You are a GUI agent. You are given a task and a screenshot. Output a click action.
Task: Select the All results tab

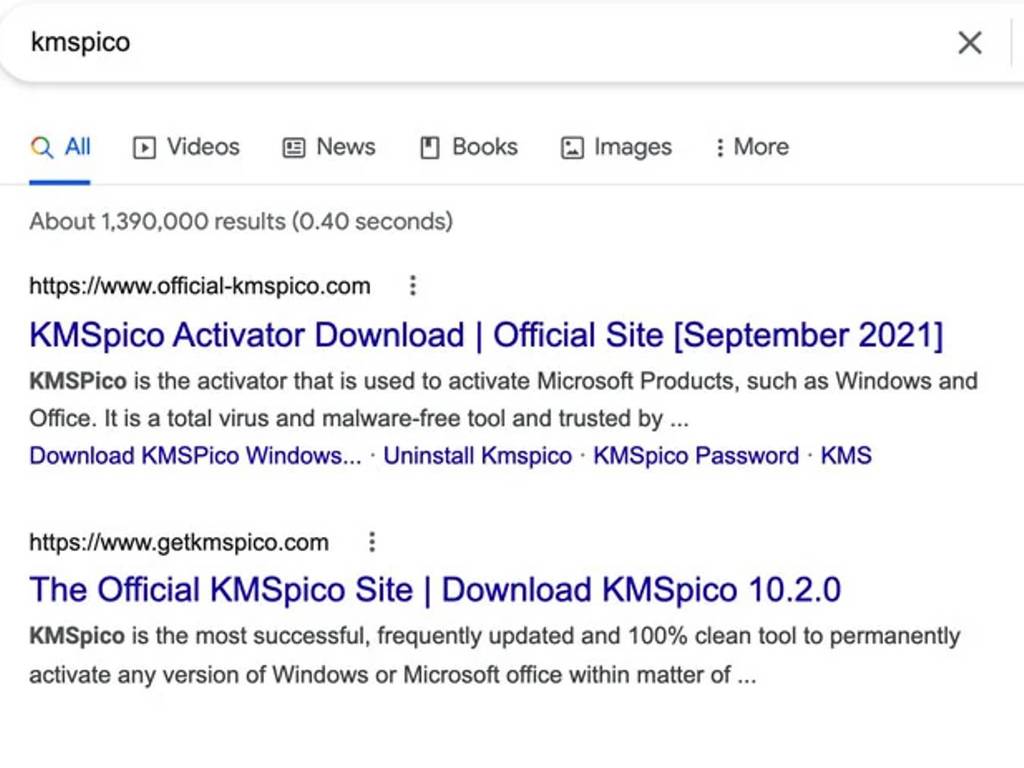[x=60, y=147]
